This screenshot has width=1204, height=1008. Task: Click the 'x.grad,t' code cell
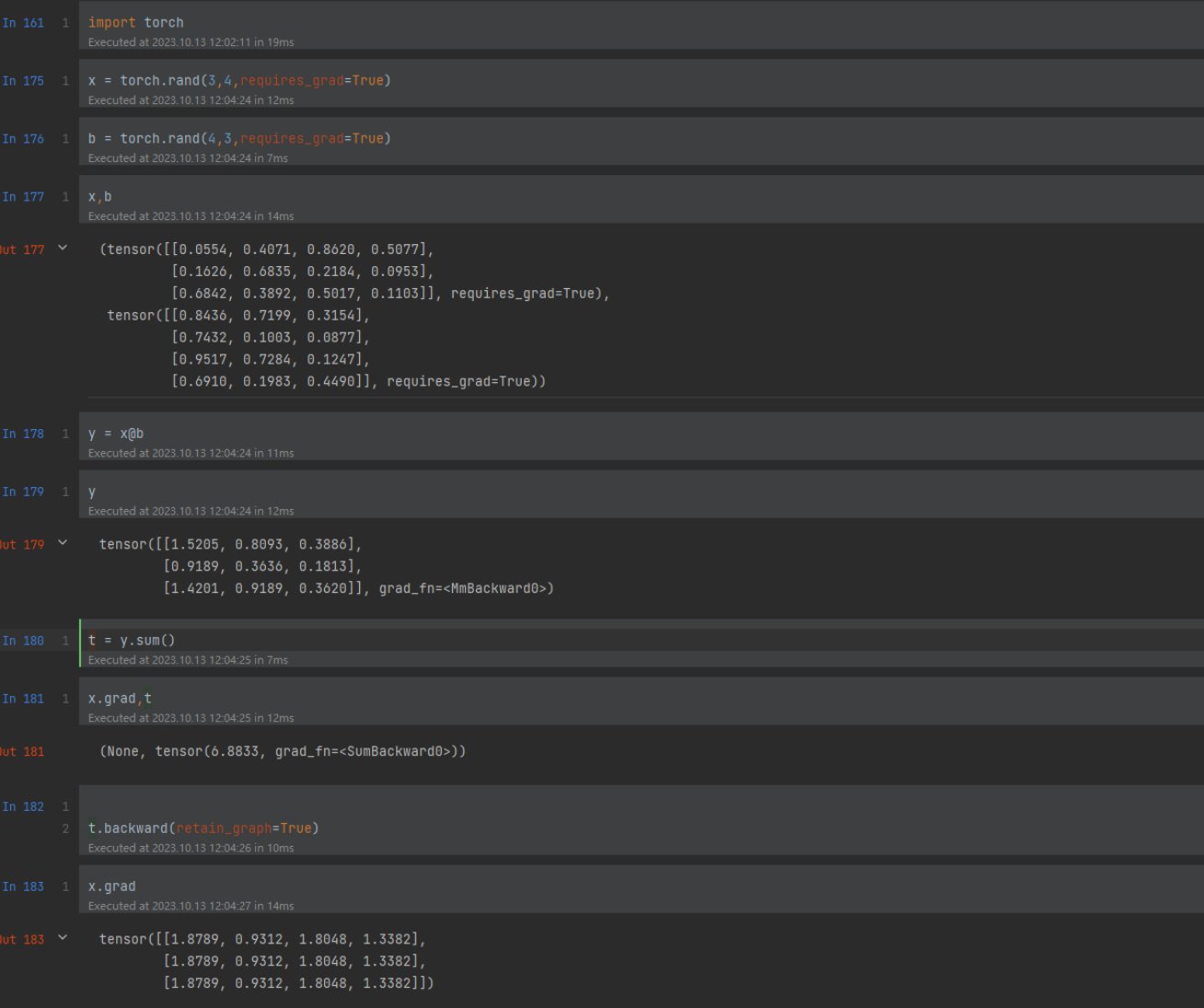[641, 701]
